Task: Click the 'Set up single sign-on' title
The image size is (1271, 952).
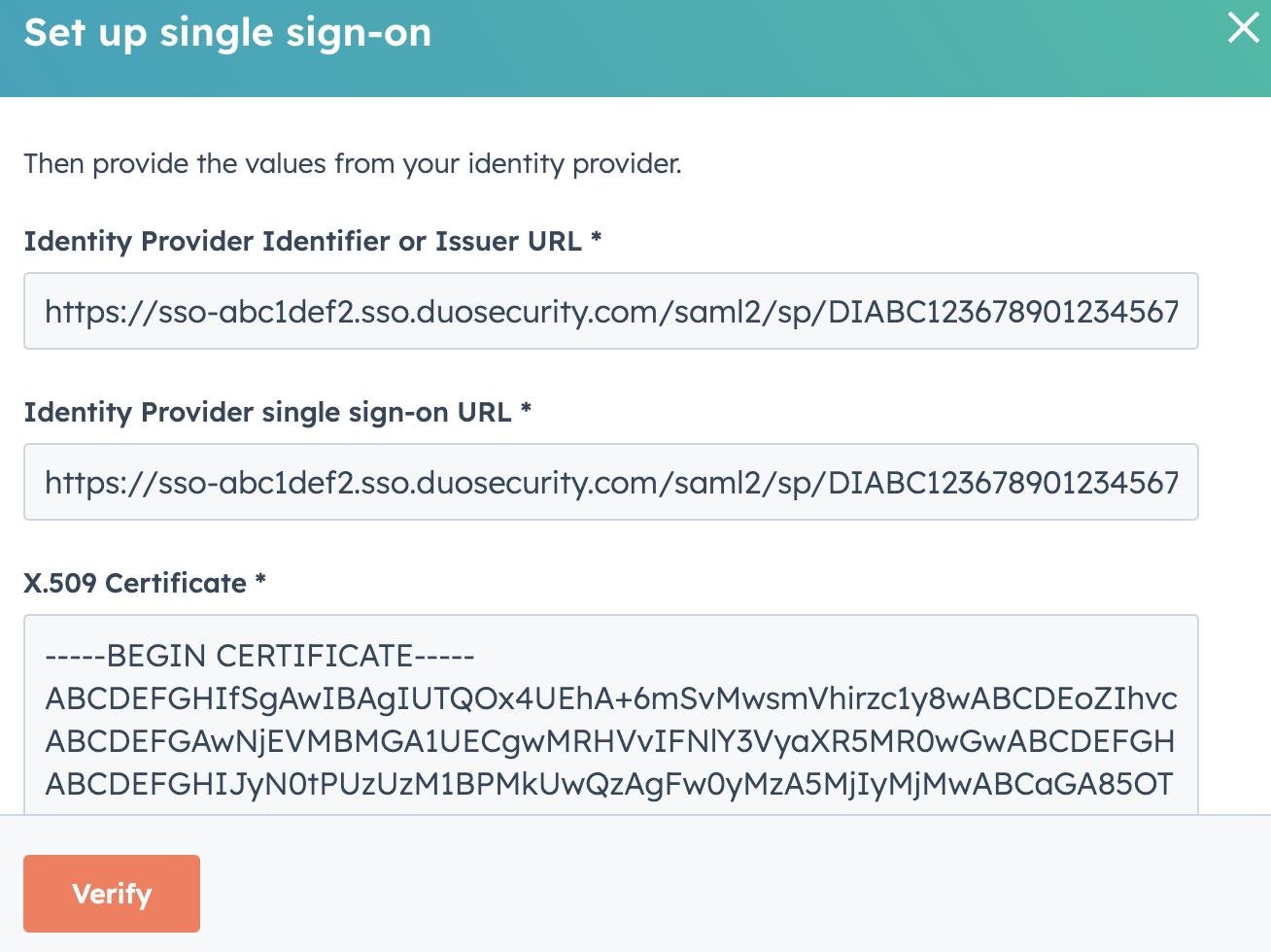Action: 227,32
